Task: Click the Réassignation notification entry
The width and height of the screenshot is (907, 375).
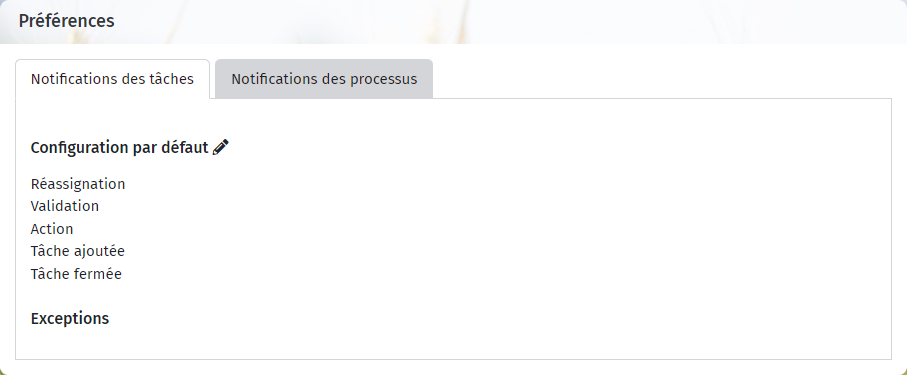Action: pos(78,184)
